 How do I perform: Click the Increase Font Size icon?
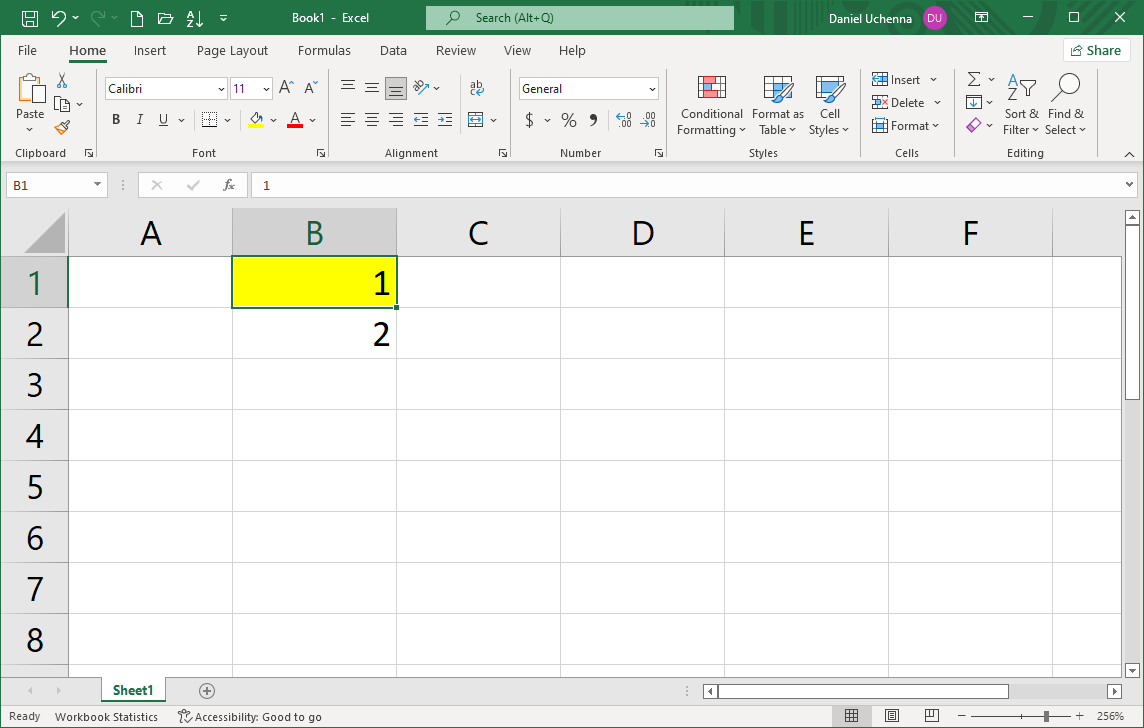(286, 88)
